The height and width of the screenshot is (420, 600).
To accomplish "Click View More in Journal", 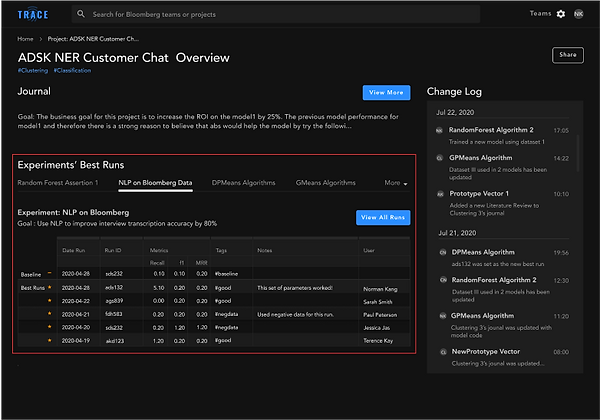I will (x=386, y=93).
